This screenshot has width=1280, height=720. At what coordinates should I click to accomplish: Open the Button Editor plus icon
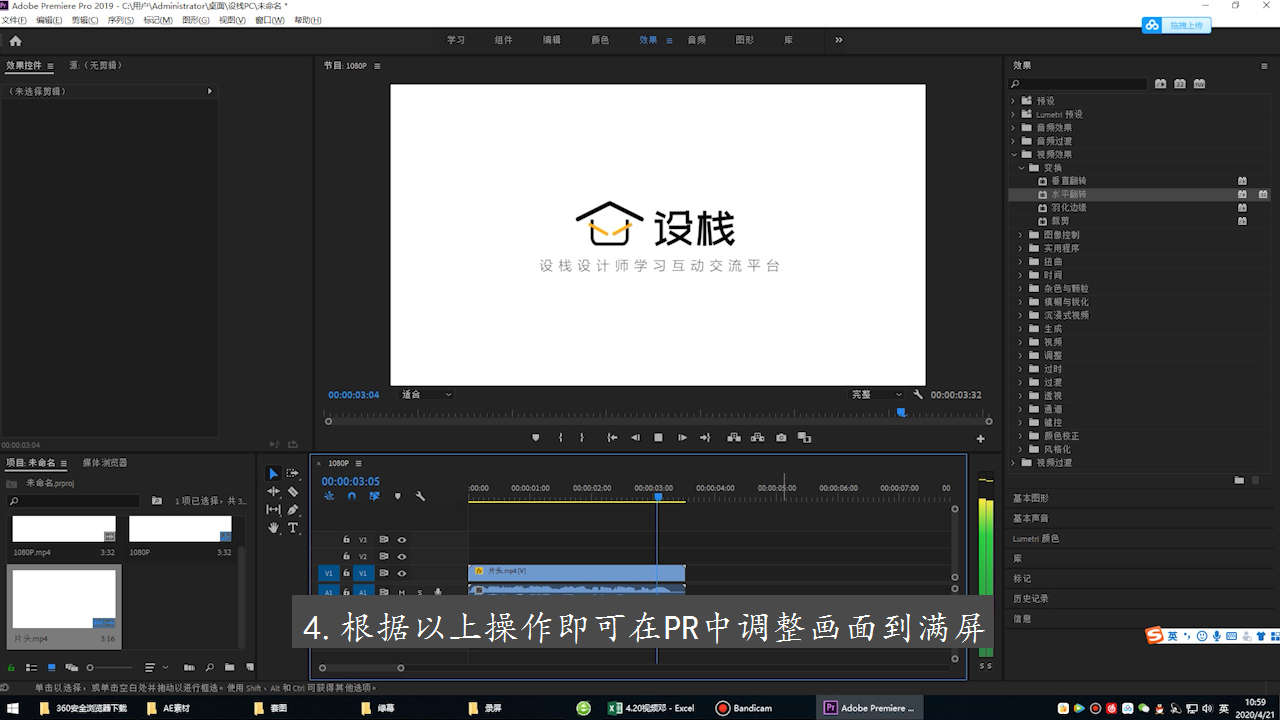(980, 438)
